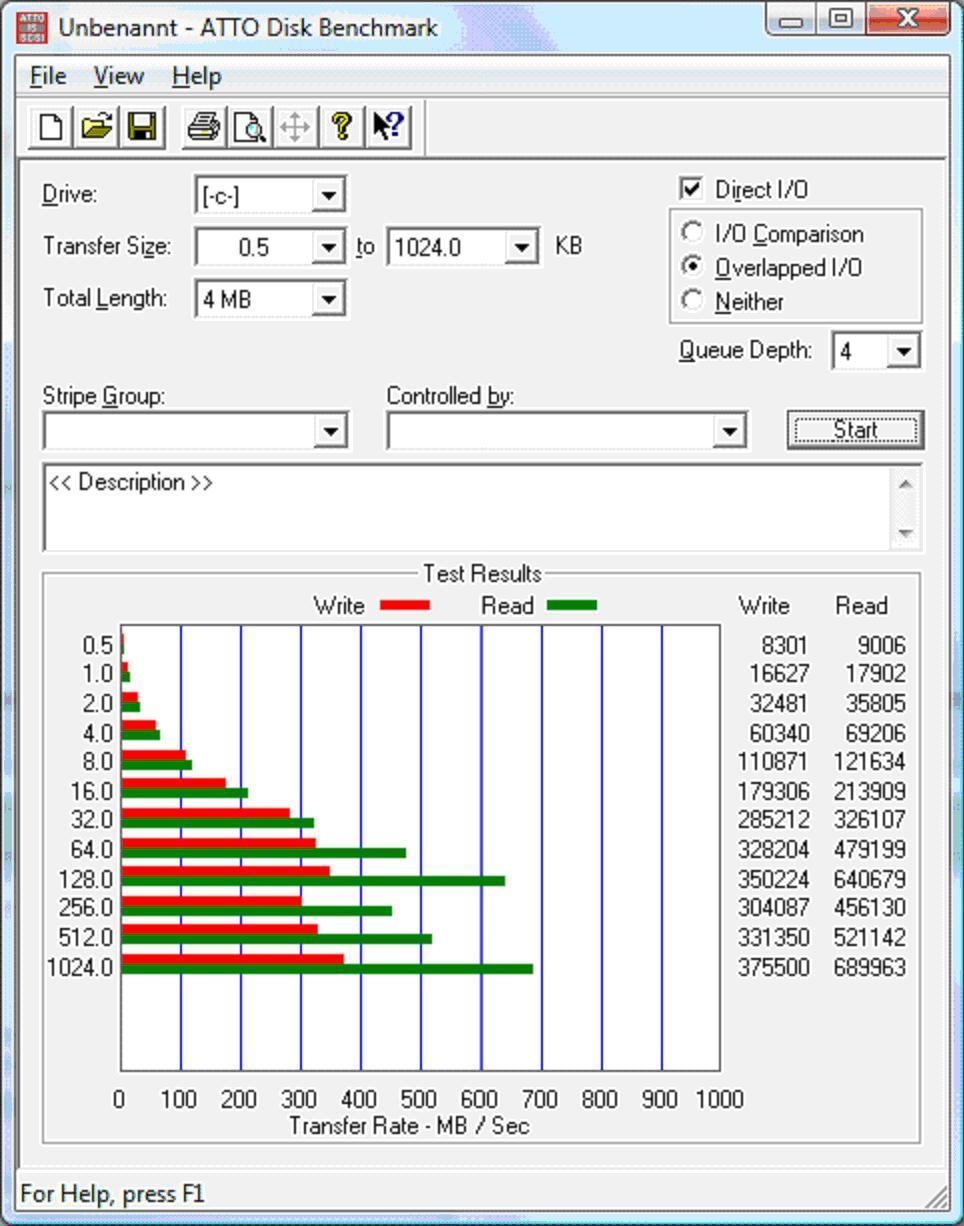Image resolution: width=964 pixels, height=1226 pixels.
Task: Click the Save floppy disk icon
Action: pyautogui.click(x=142, y=127)
